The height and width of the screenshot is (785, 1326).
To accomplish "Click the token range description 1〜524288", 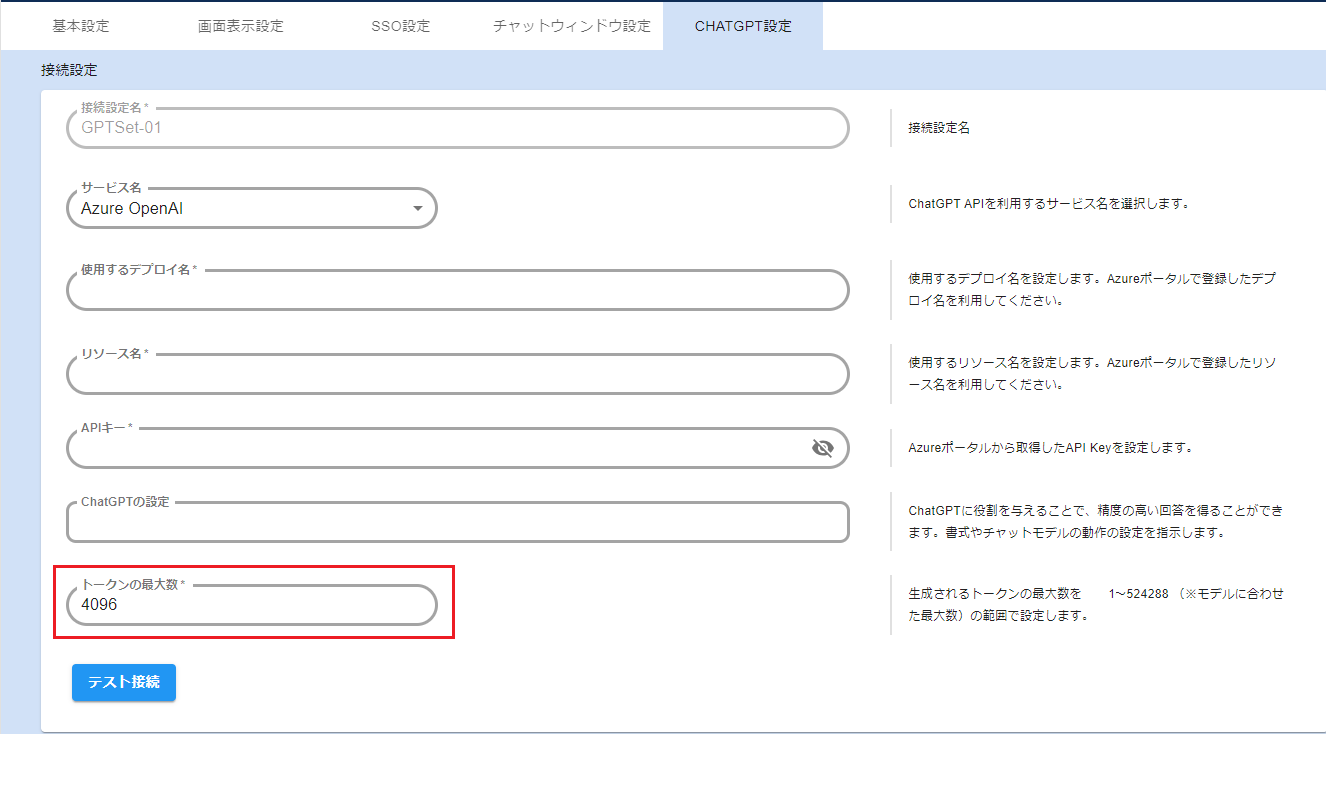I will click(x=1138, y=594).
